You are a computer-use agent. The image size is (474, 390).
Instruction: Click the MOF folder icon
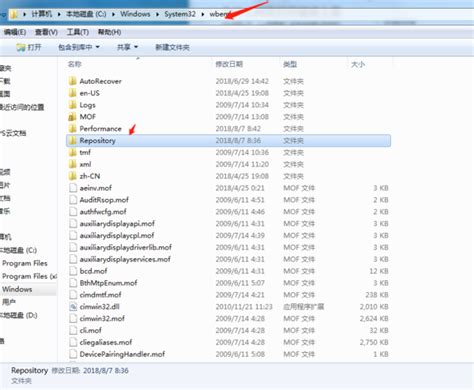pyautogui.click(x=72, y=117)
